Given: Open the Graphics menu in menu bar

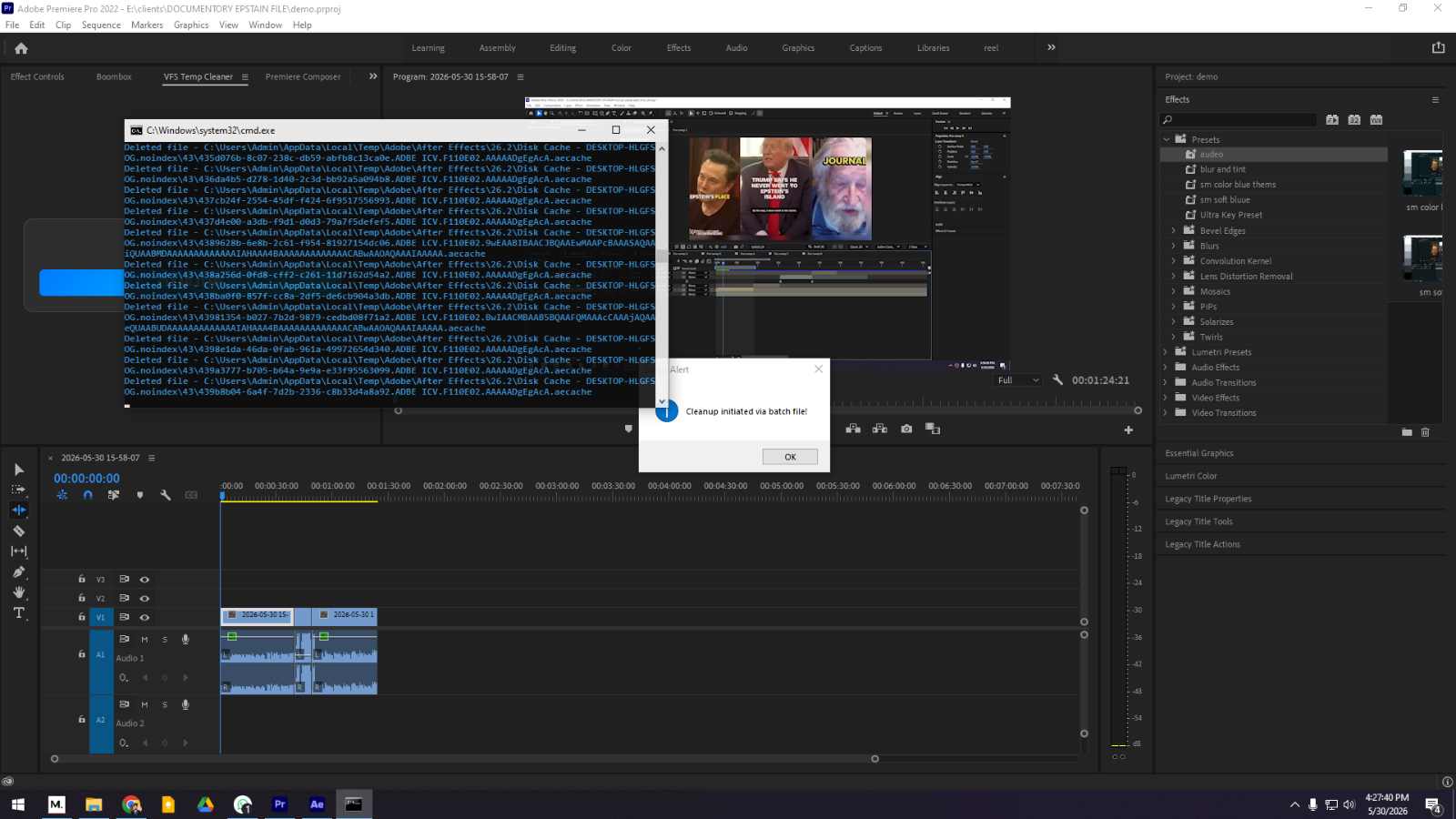Looking at the screenshot, I should pyautogui.click(x=191, y=25).
